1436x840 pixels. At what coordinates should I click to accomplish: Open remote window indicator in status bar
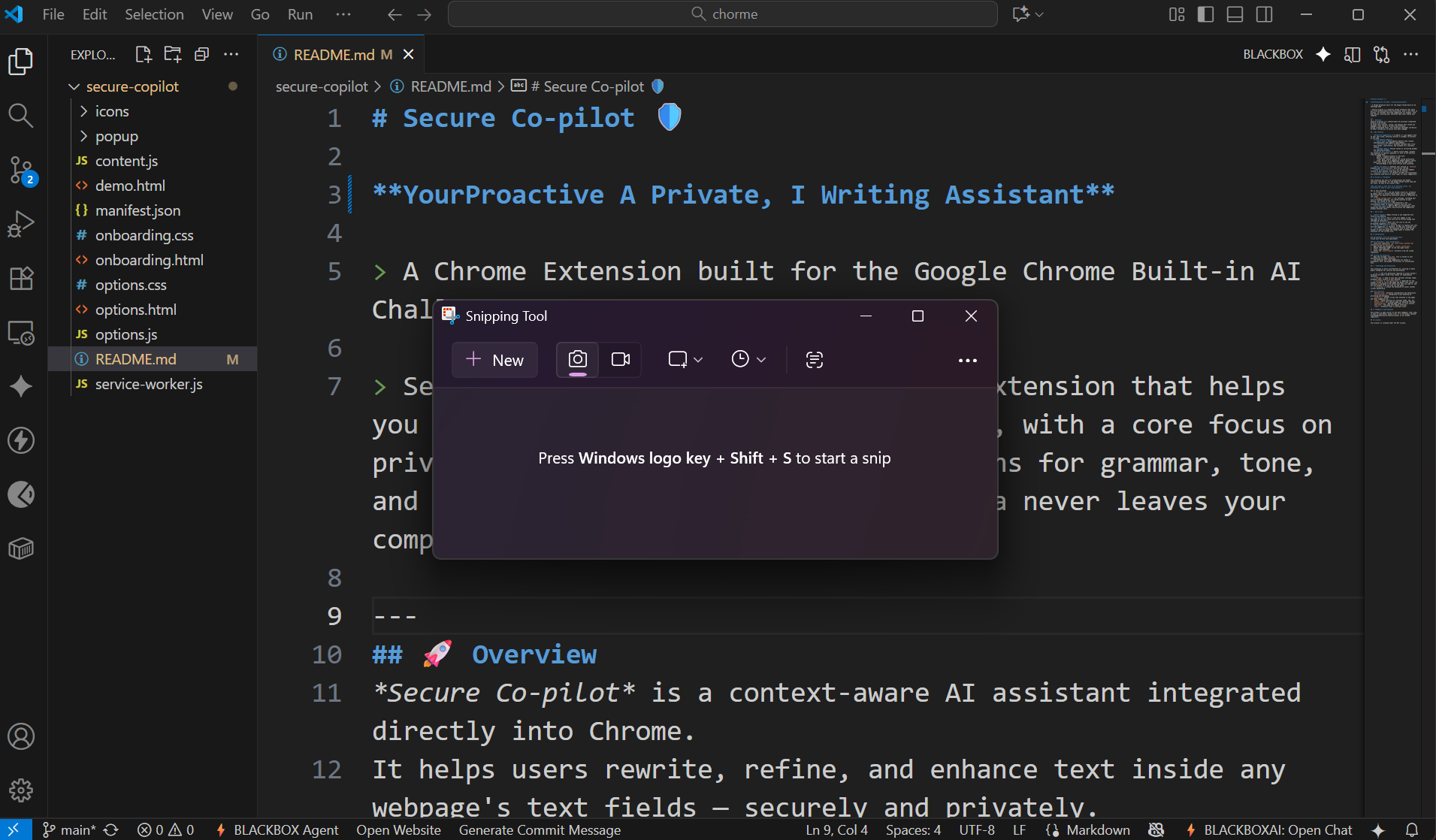[15, 830]
